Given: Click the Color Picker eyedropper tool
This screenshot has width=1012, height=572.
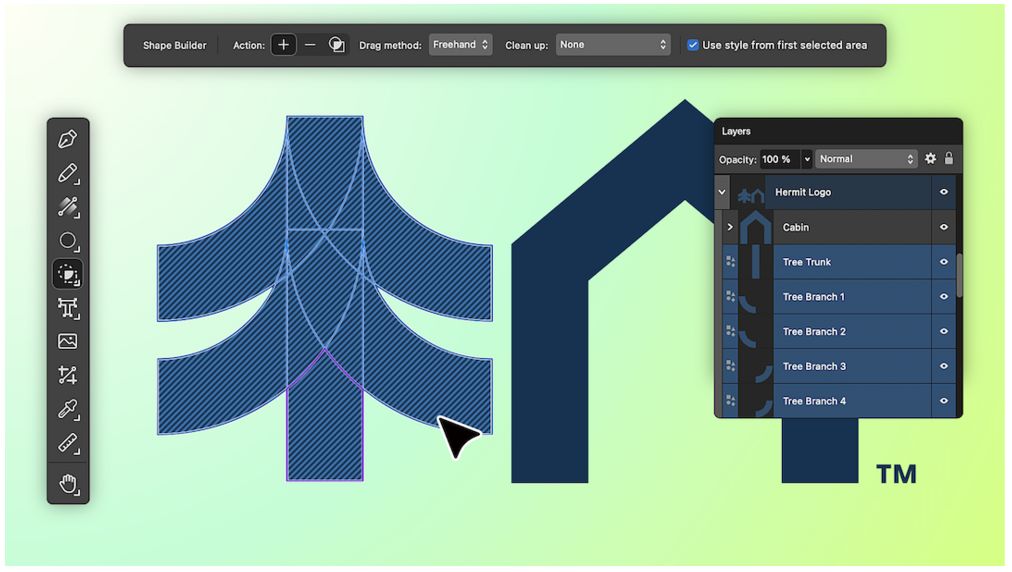Looking at the screenshot, I should point(68,409).
